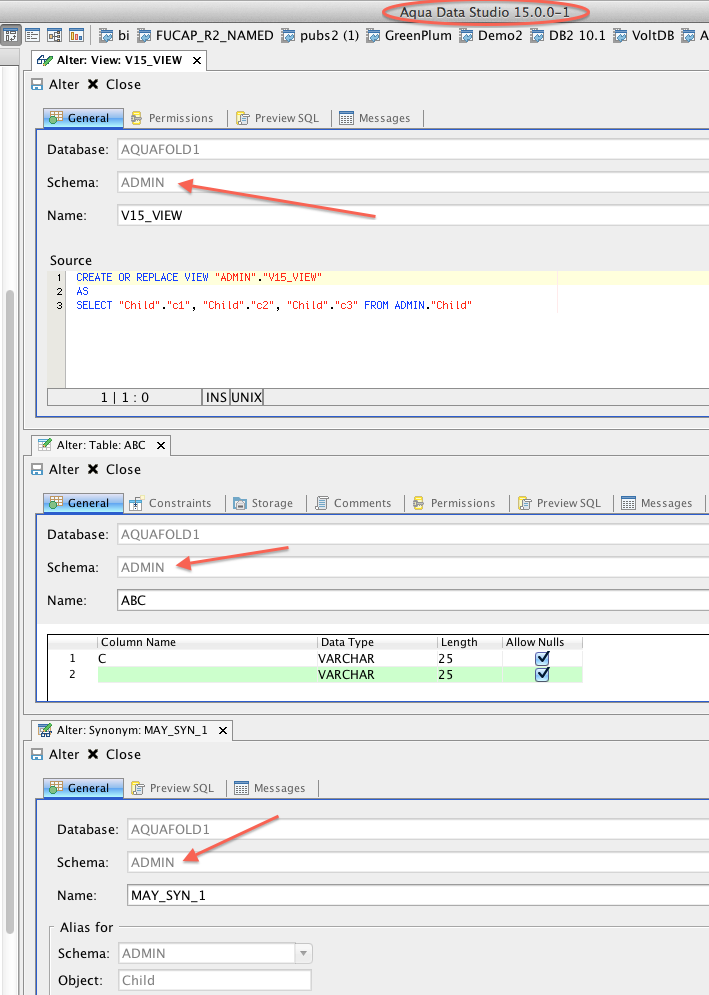This screenshot has width=709, height=995.
Task: Open Permissions tab in V15_VIEW panel
Action: (x=172, y=118)
